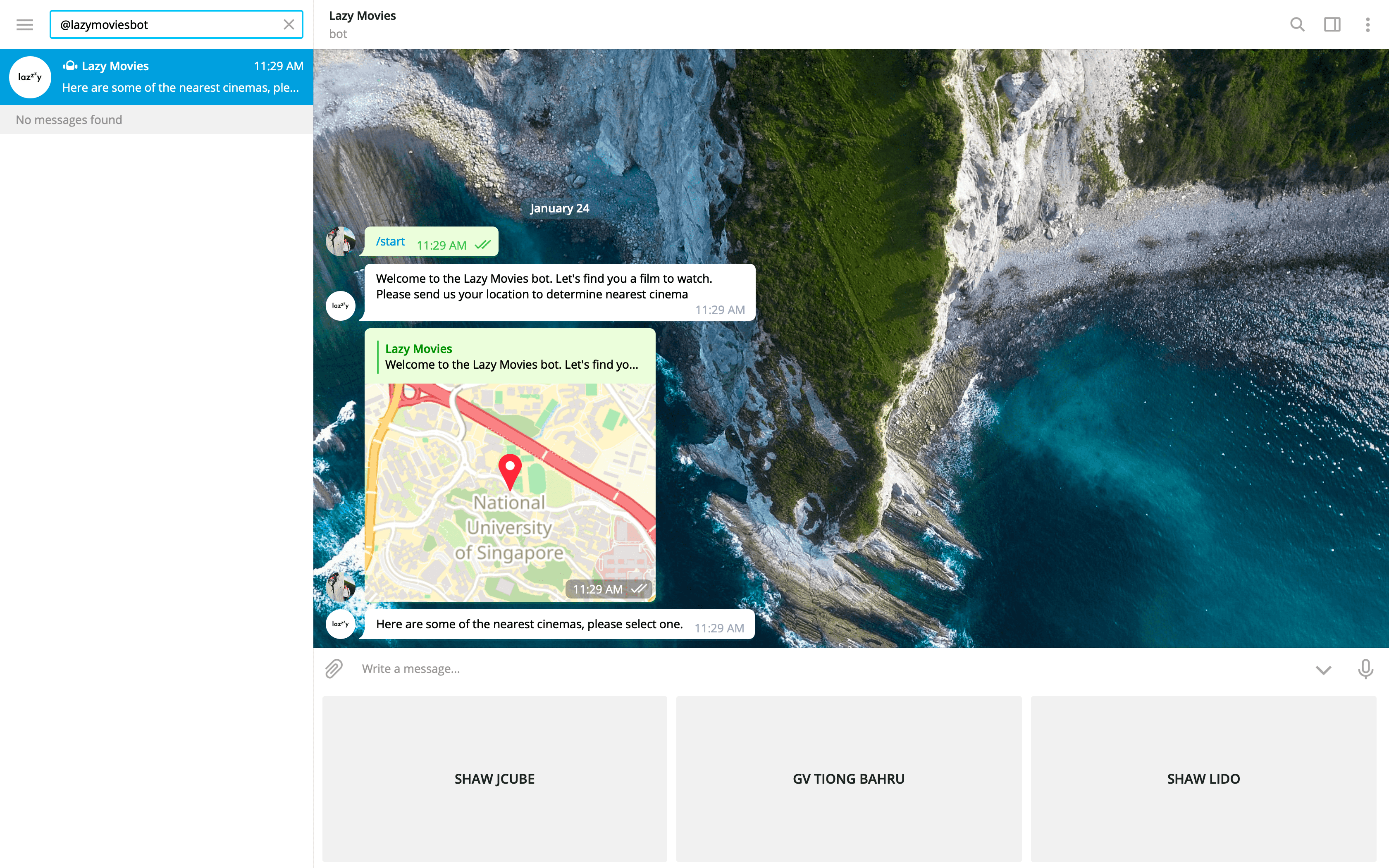Open the hamburger main menu

pyautogui.click(x=25, y=25)
